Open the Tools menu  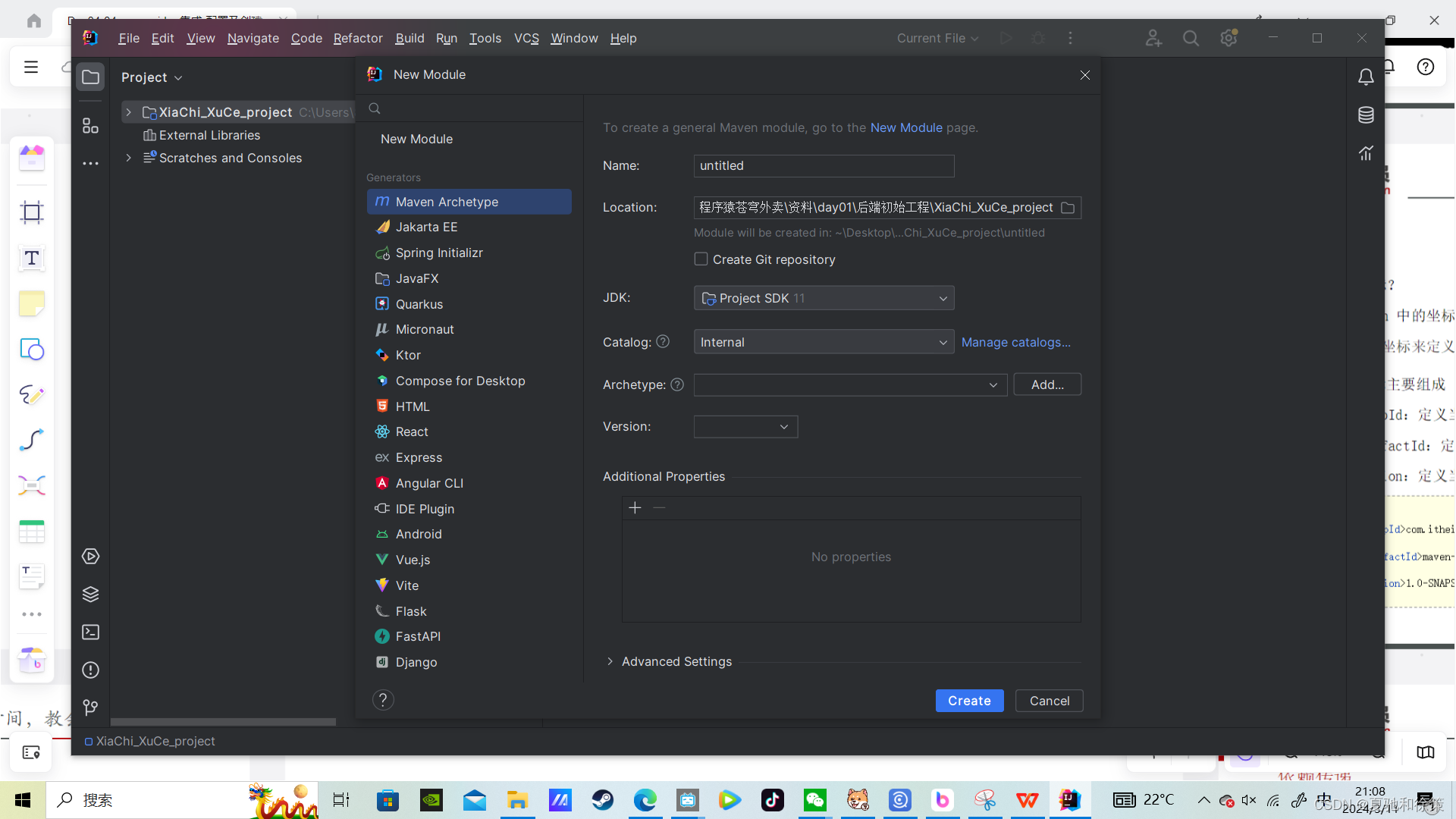click(x=485, y=38)
